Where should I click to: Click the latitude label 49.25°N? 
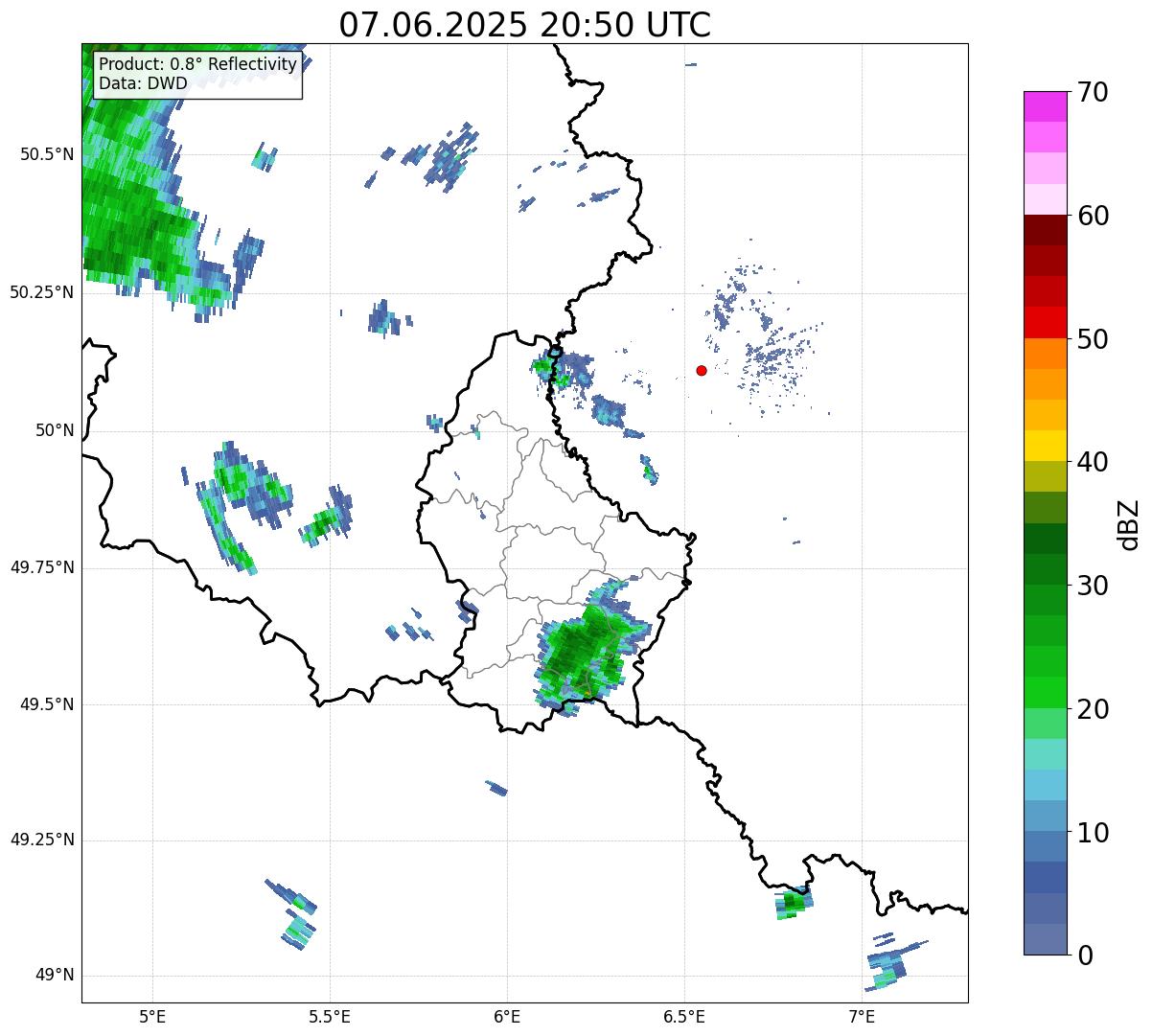[x=41, y=840]
